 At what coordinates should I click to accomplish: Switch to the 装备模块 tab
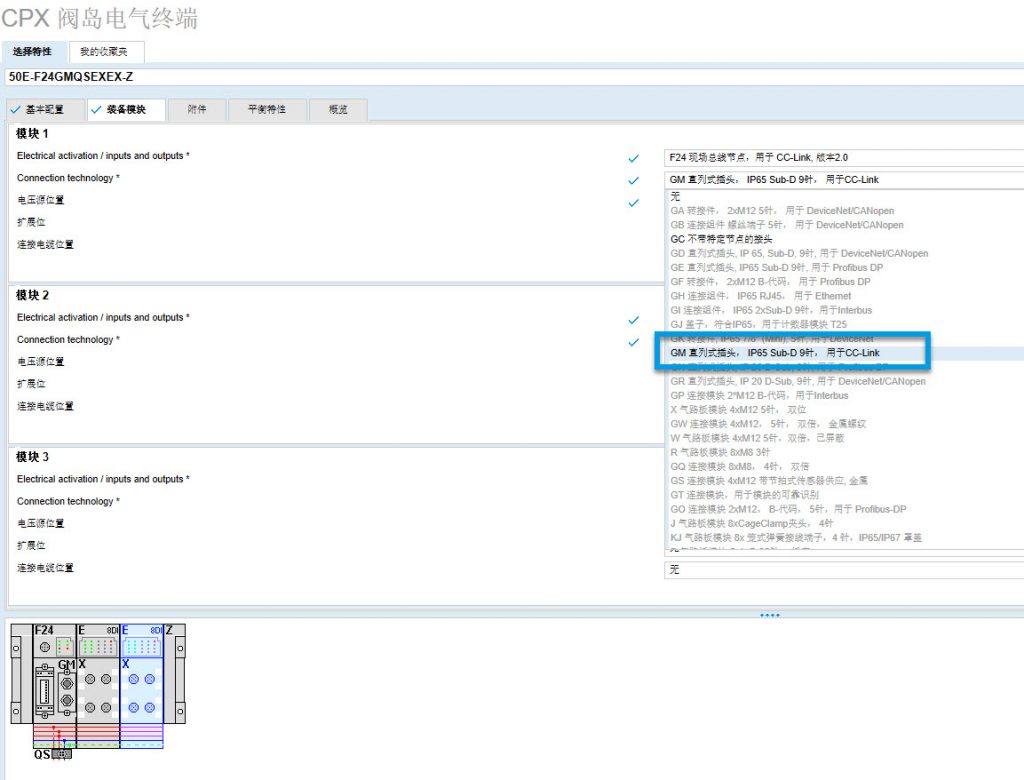[126, 109]
